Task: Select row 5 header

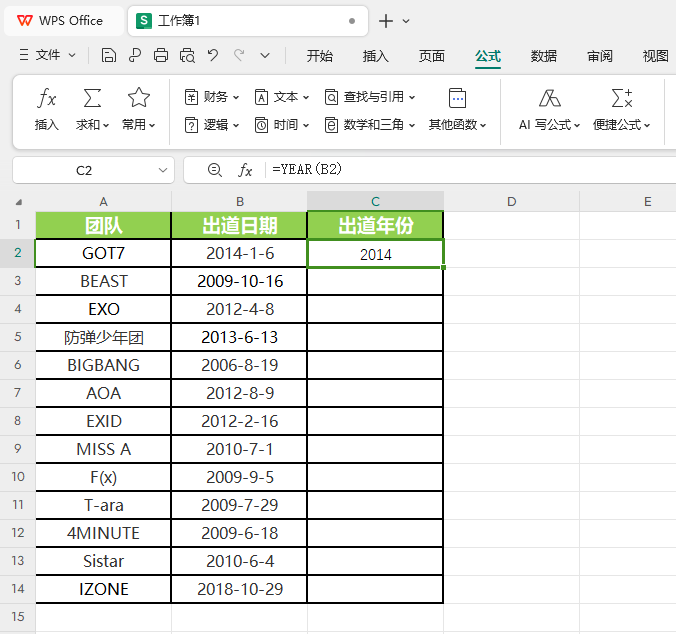Action: pyautogui.click(x=18, y=337)
